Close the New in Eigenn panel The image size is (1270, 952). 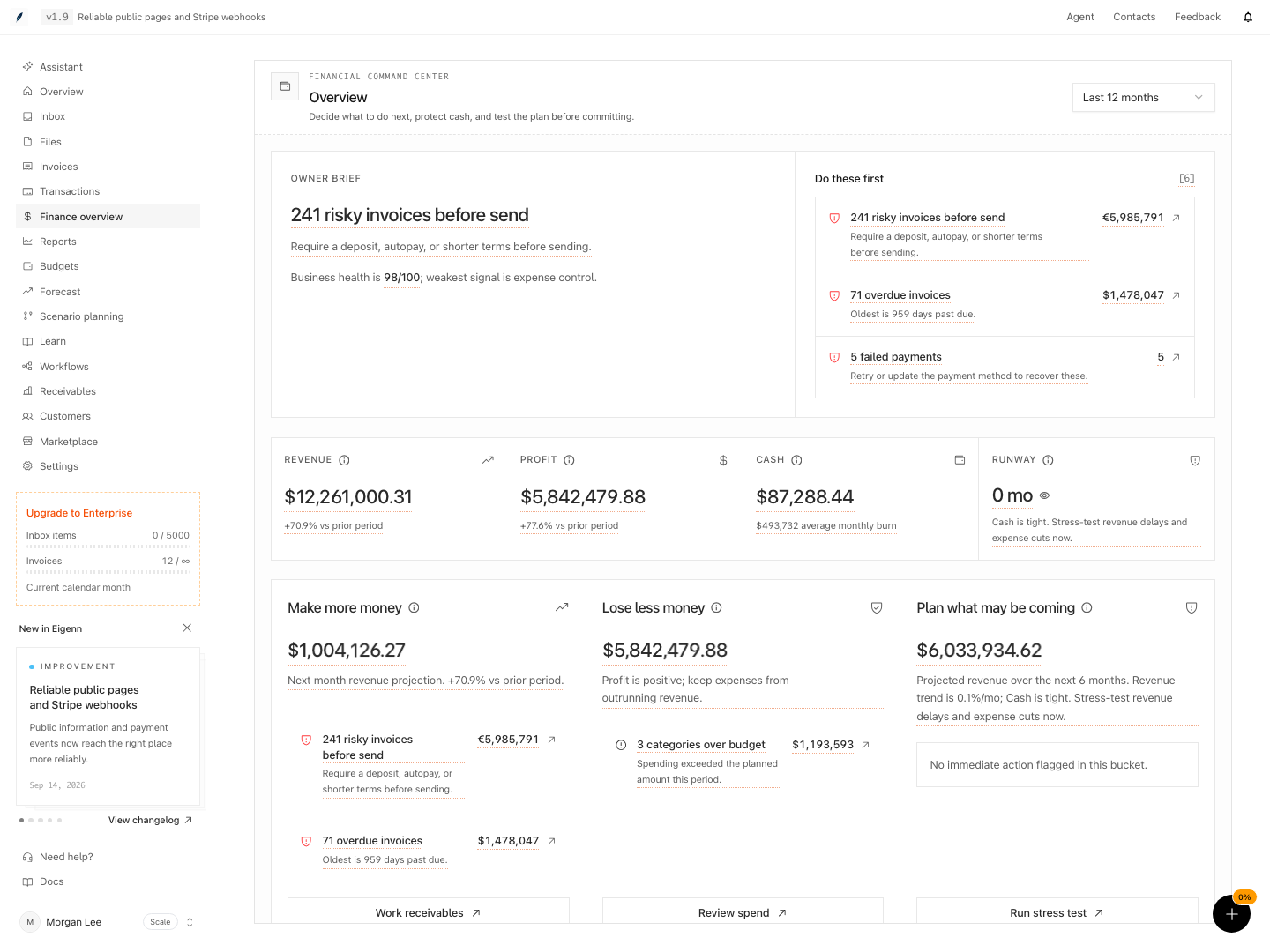point(187,628)
